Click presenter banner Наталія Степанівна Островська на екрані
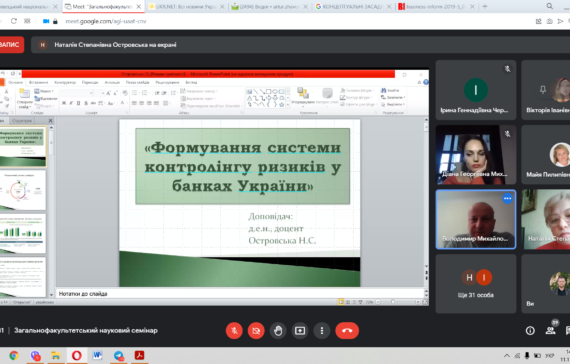The image size is (570, 364). pyautogui.click(x=115, y=45)
